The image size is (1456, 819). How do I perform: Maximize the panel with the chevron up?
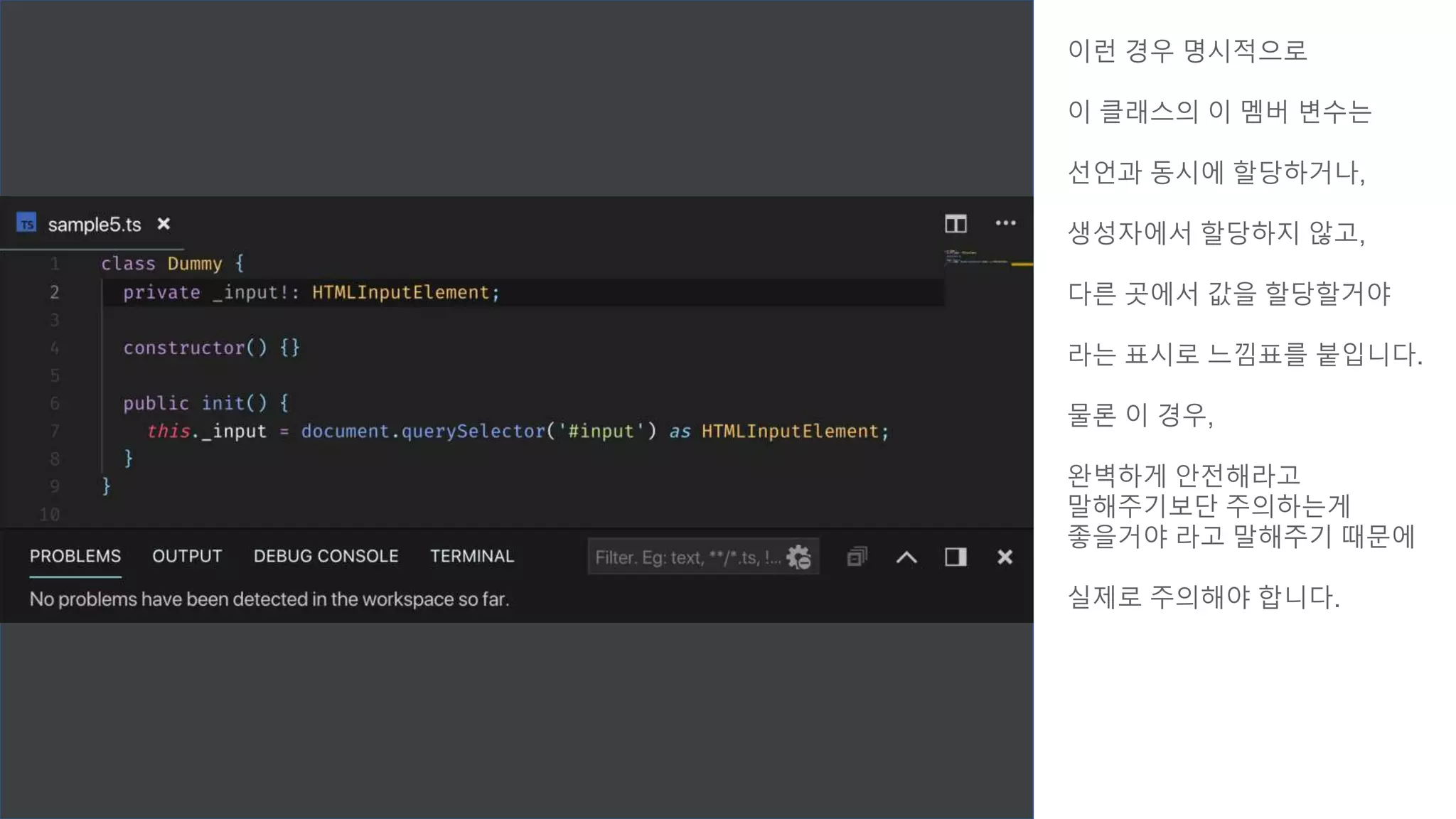pos(906,557)
